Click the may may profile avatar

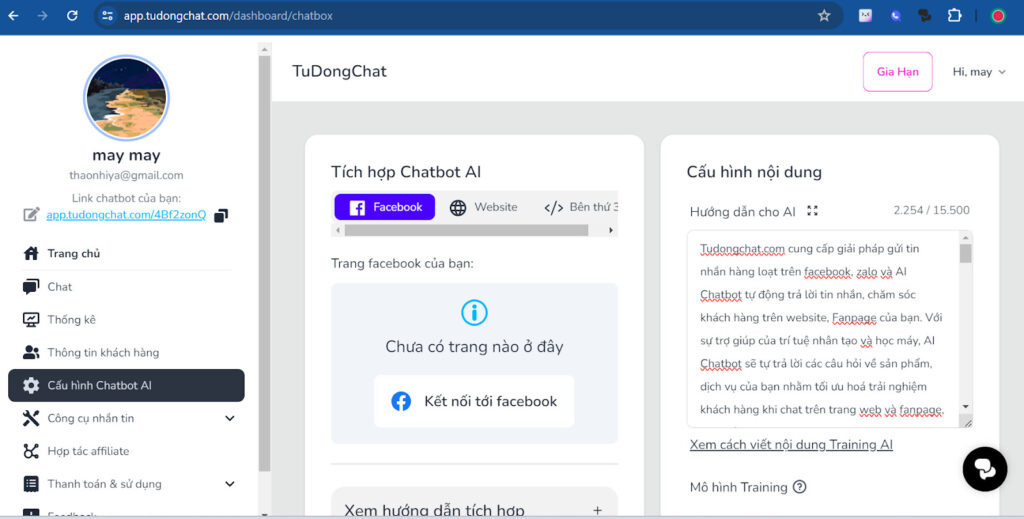pos(126,98)
